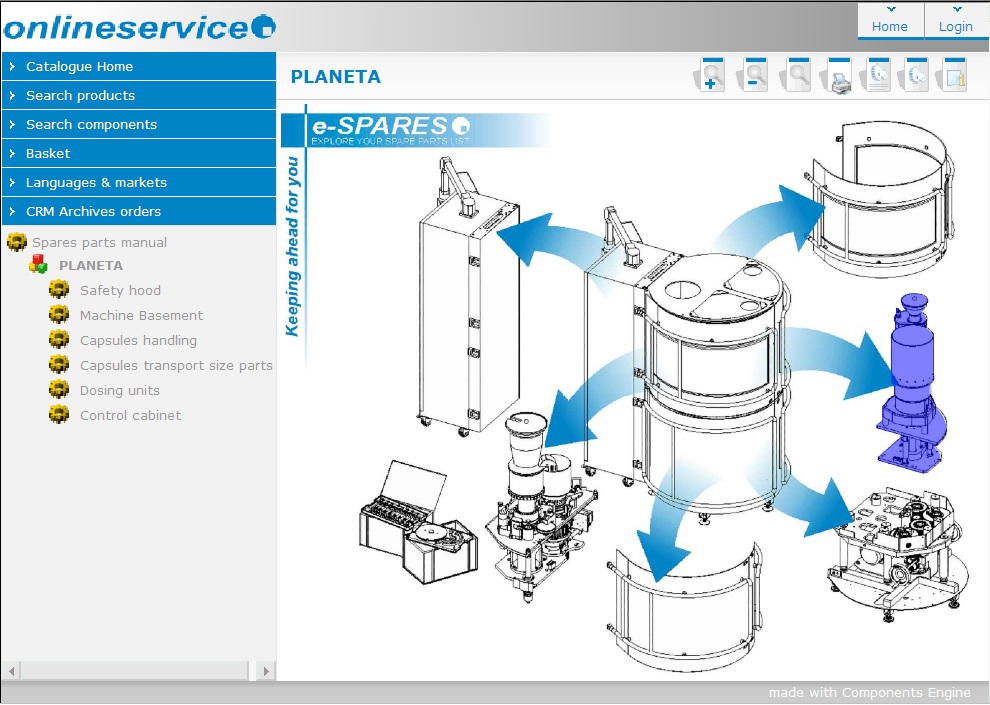This screenshot has height=705, width=990.
Task: Go to Catalogue Home menu
Action: [x=139, y=66]
